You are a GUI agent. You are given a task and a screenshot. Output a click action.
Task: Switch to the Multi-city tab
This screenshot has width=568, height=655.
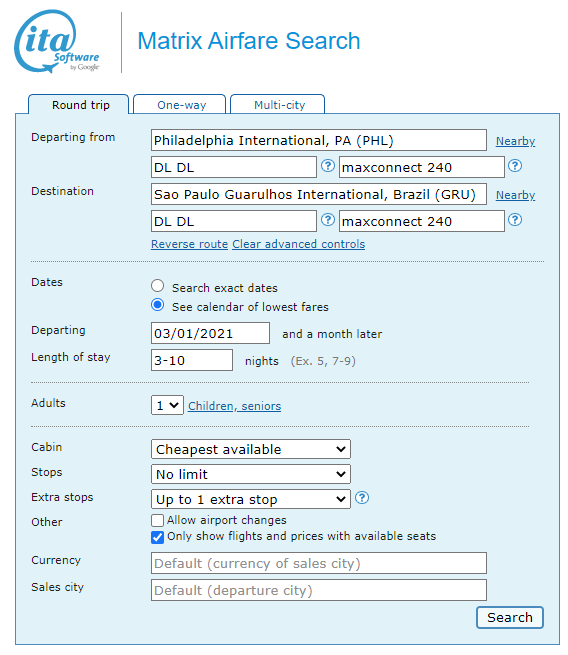278,104
